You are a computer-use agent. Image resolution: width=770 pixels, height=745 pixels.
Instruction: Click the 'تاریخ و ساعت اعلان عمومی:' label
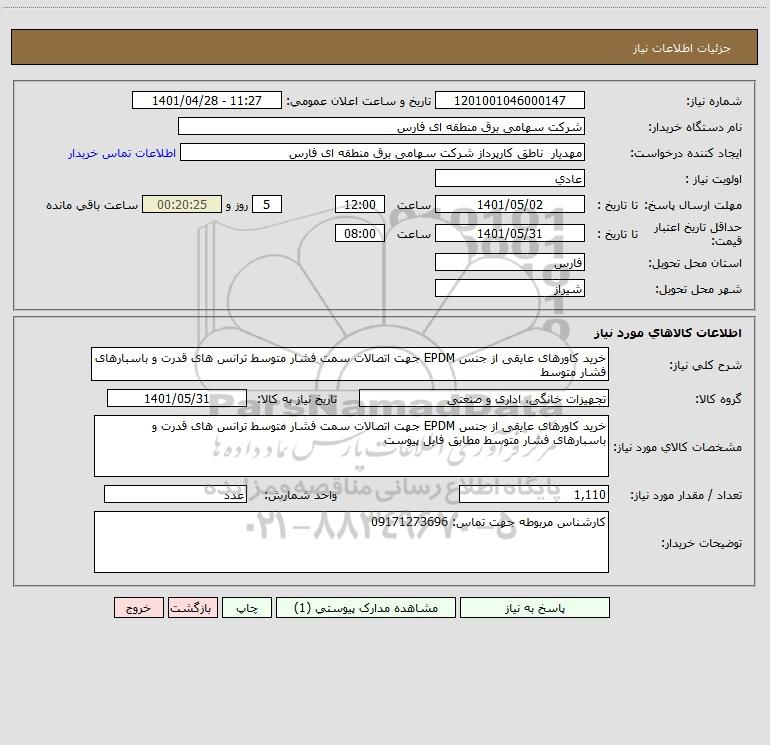359,101
